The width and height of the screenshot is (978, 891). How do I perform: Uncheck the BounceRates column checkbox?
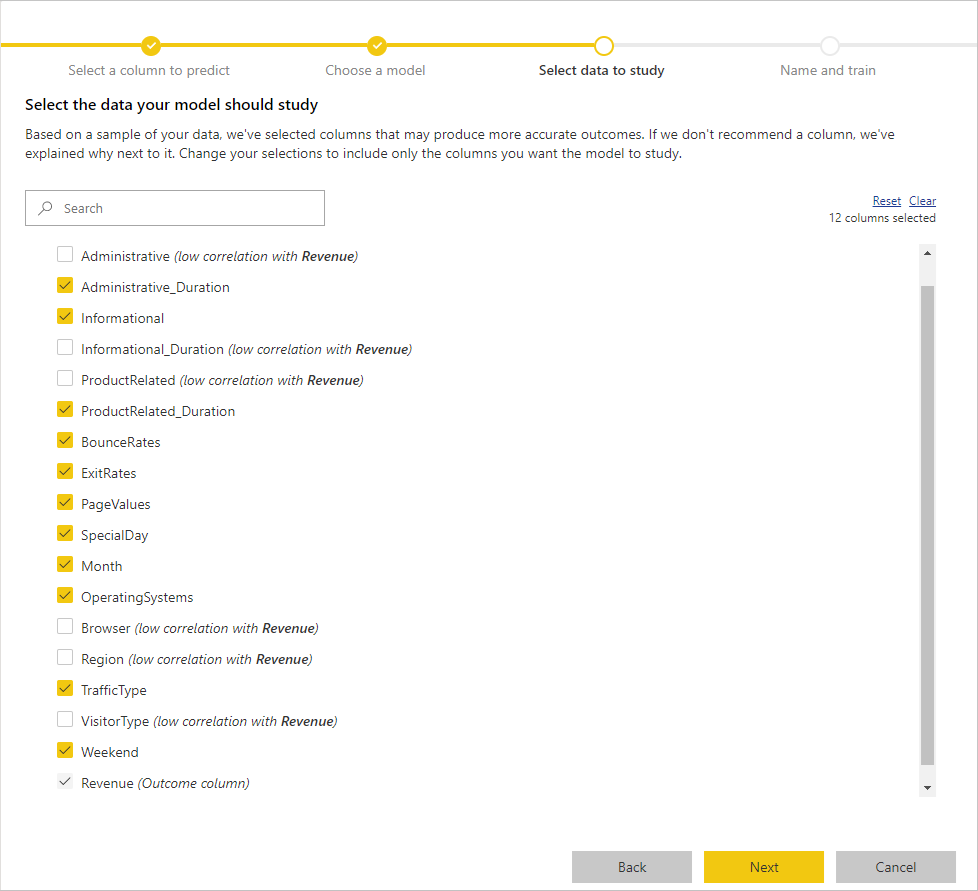[65, 440]
